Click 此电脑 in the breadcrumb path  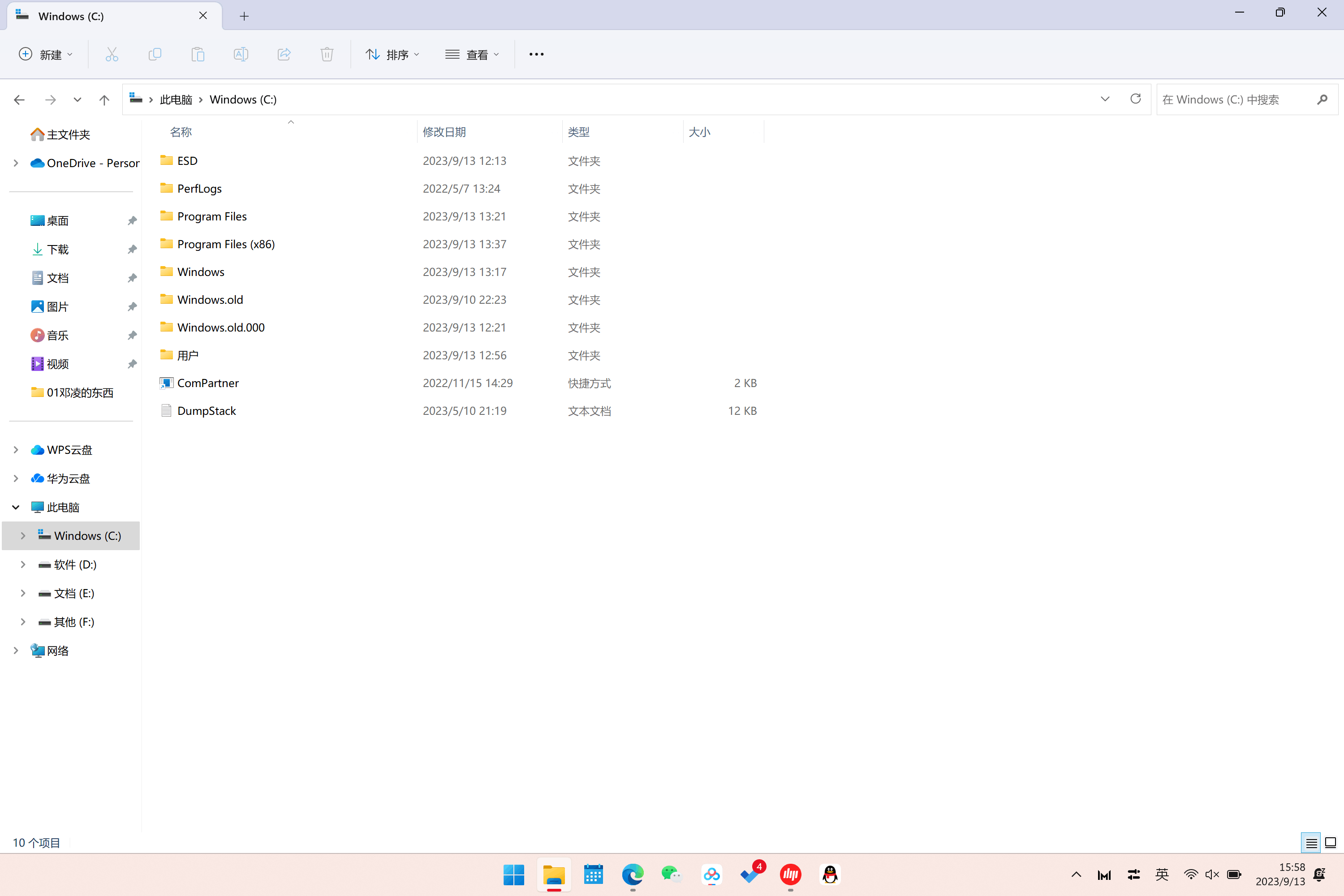176,99
